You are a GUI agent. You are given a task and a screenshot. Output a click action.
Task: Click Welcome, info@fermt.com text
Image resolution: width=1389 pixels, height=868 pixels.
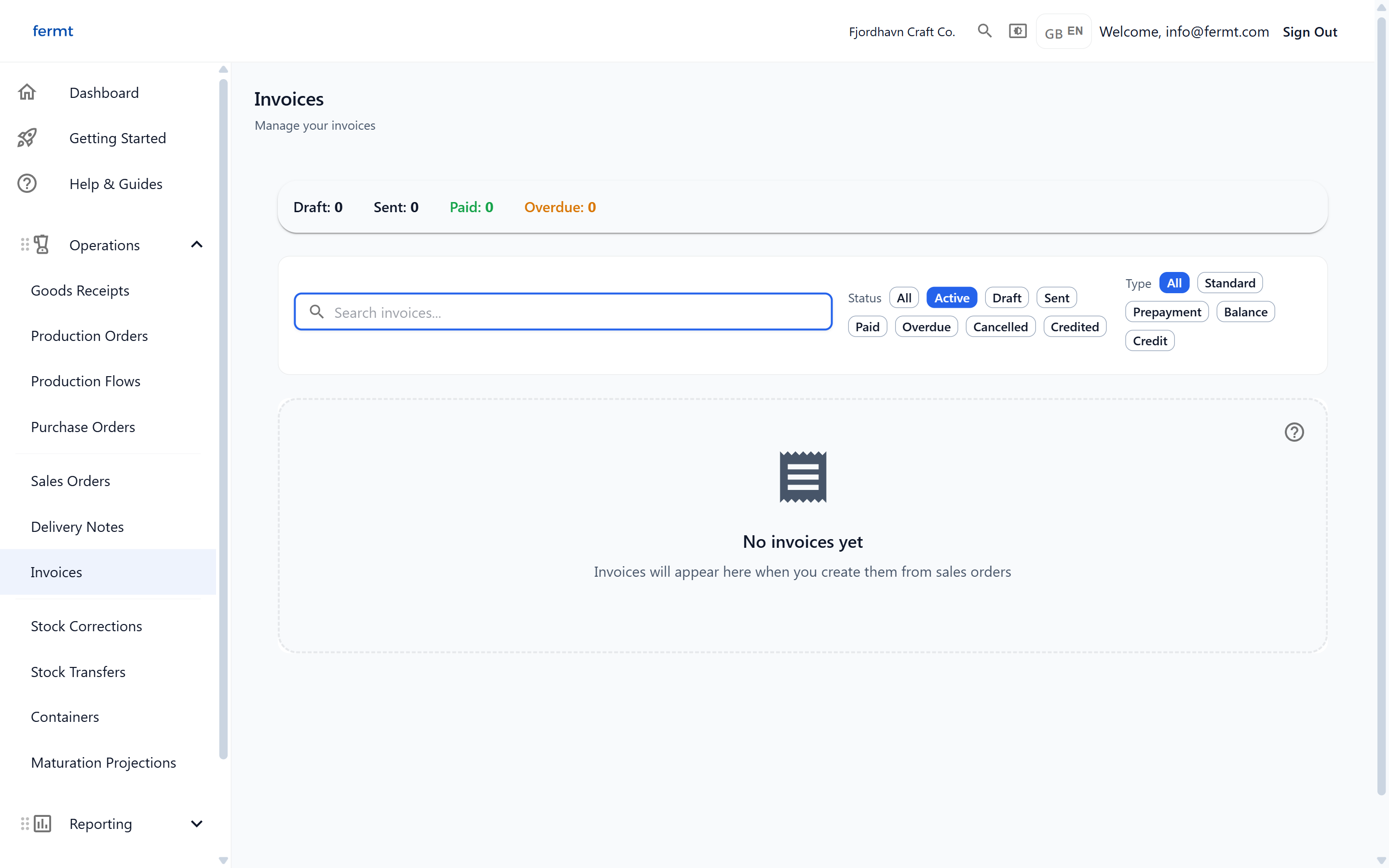pos(1184,31)
